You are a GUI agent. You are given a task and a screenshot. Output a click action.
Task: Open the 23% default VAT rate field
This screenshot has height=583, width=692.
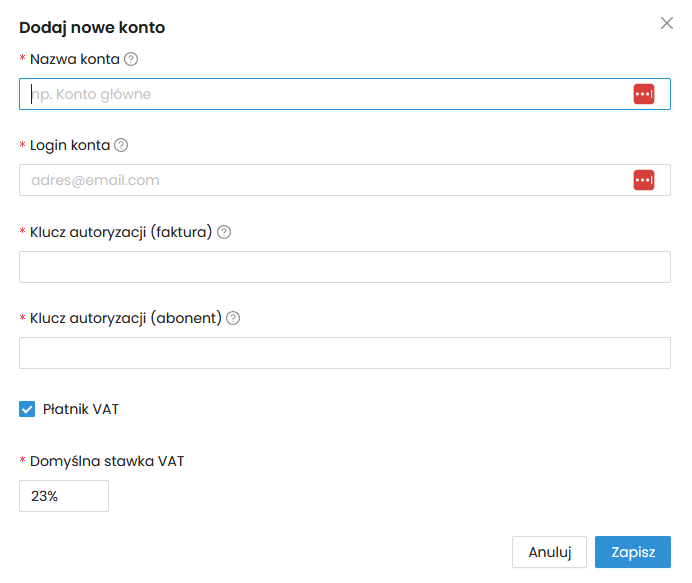tap(64, 496)
